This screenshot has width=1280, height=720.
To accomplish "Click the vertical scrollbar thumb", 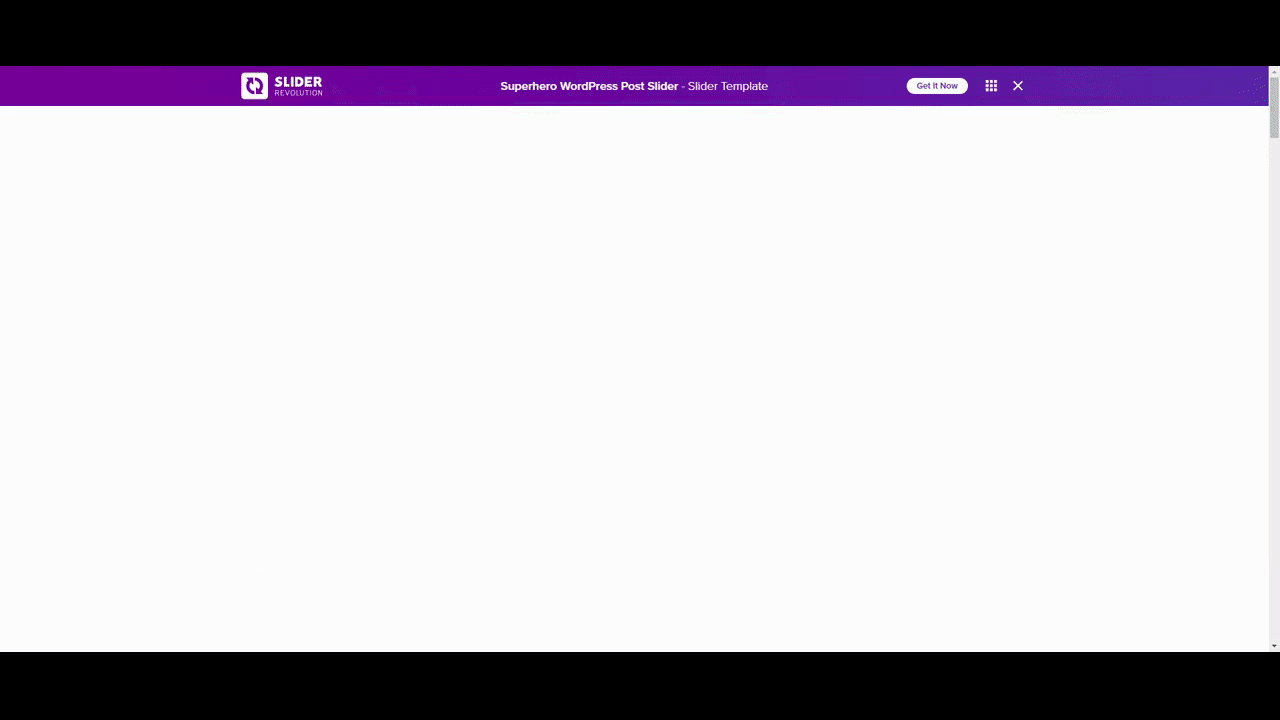I will (x=1274, y=108).
